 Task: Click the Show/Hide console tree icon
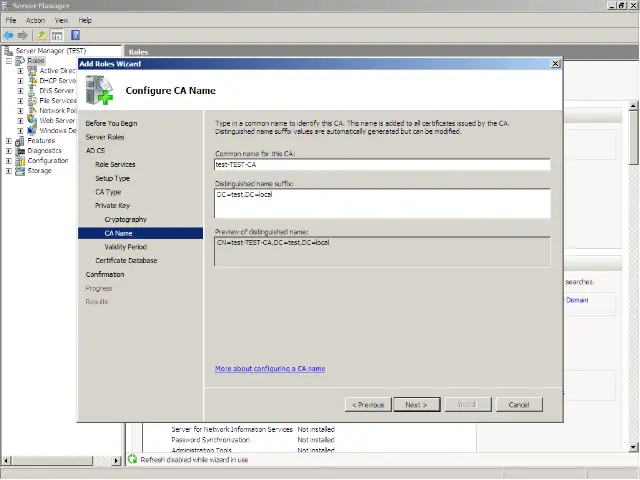coord(57,35)
